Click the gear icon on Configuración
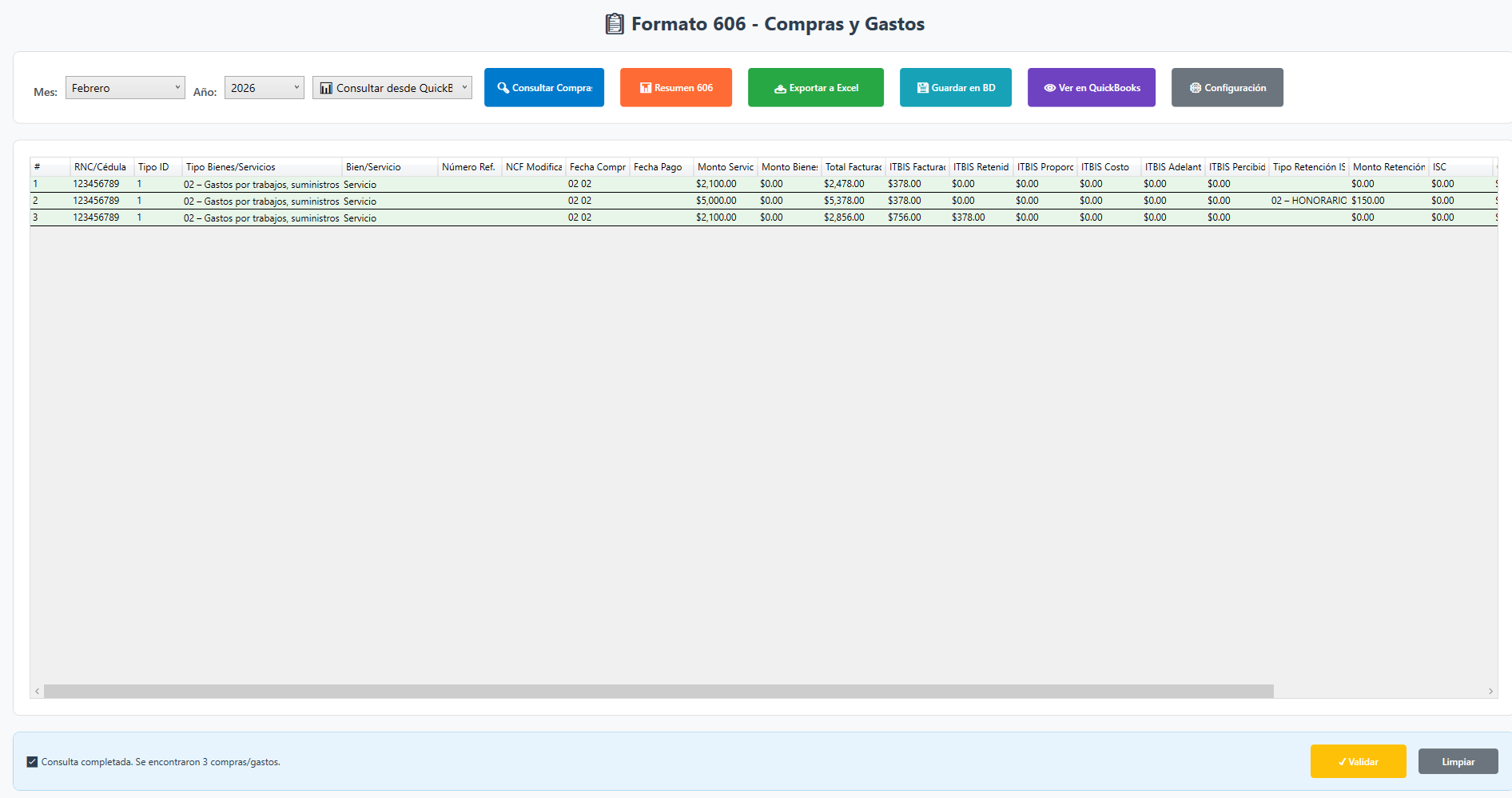Image resolution: width=1512 pixels, height=798 pixels. pyautogui.click(x=1195, y=88)
